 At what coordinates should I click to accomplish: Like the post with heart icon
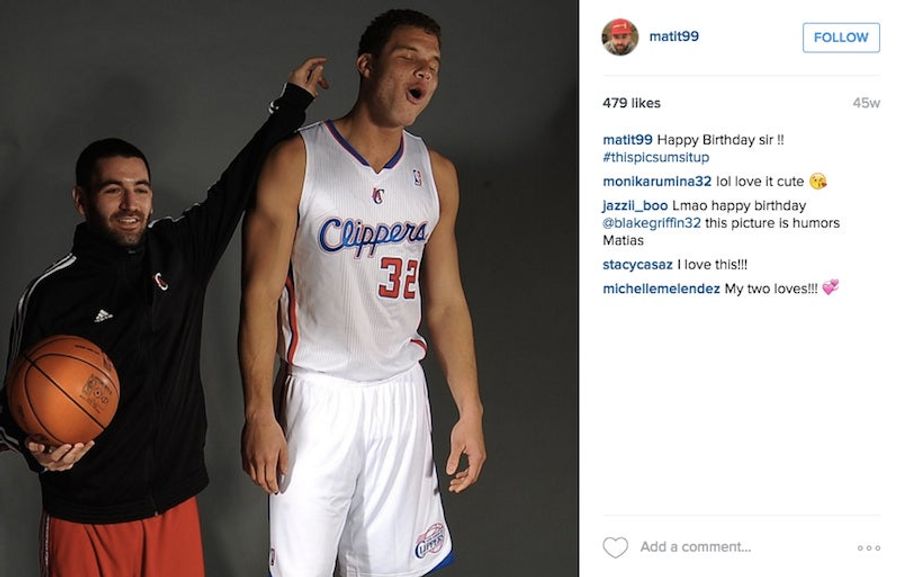(x=615, y=547)
